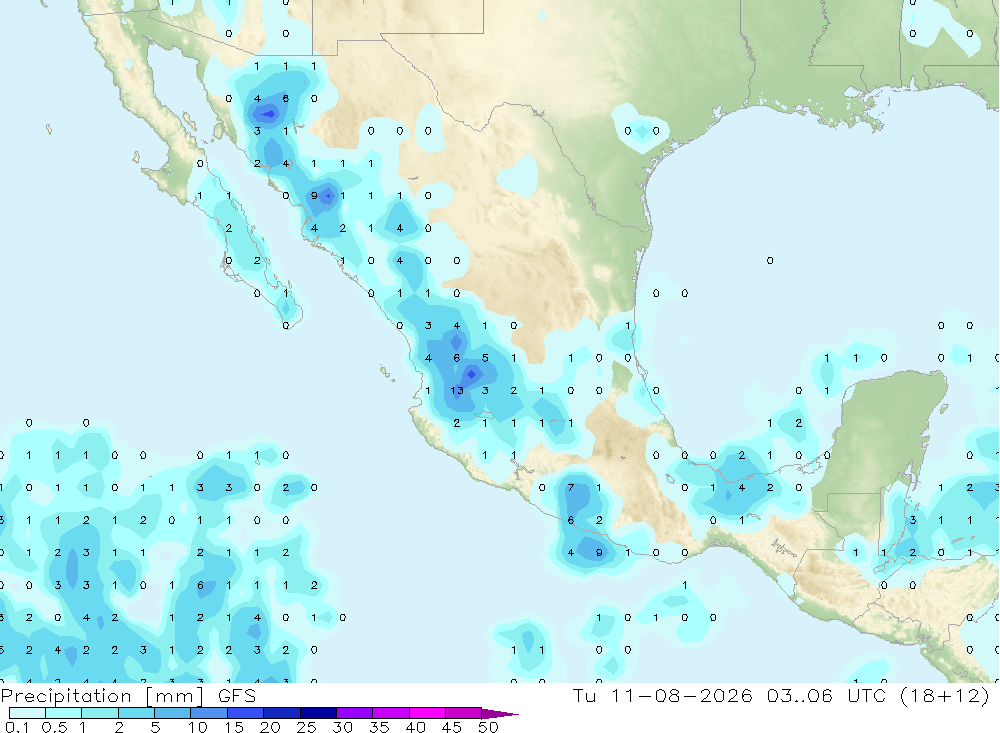Select the "10" legend label

point(198,727)
